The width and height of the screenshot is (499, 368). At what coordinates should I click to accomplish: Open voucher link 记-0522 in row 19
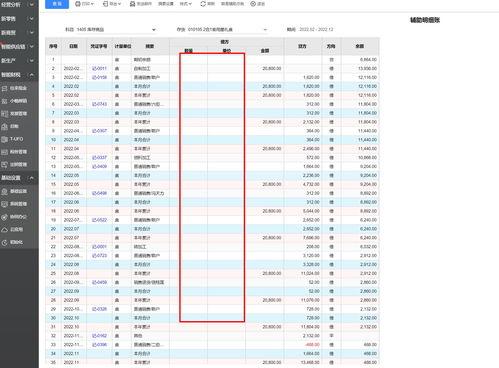coord(99,220)
